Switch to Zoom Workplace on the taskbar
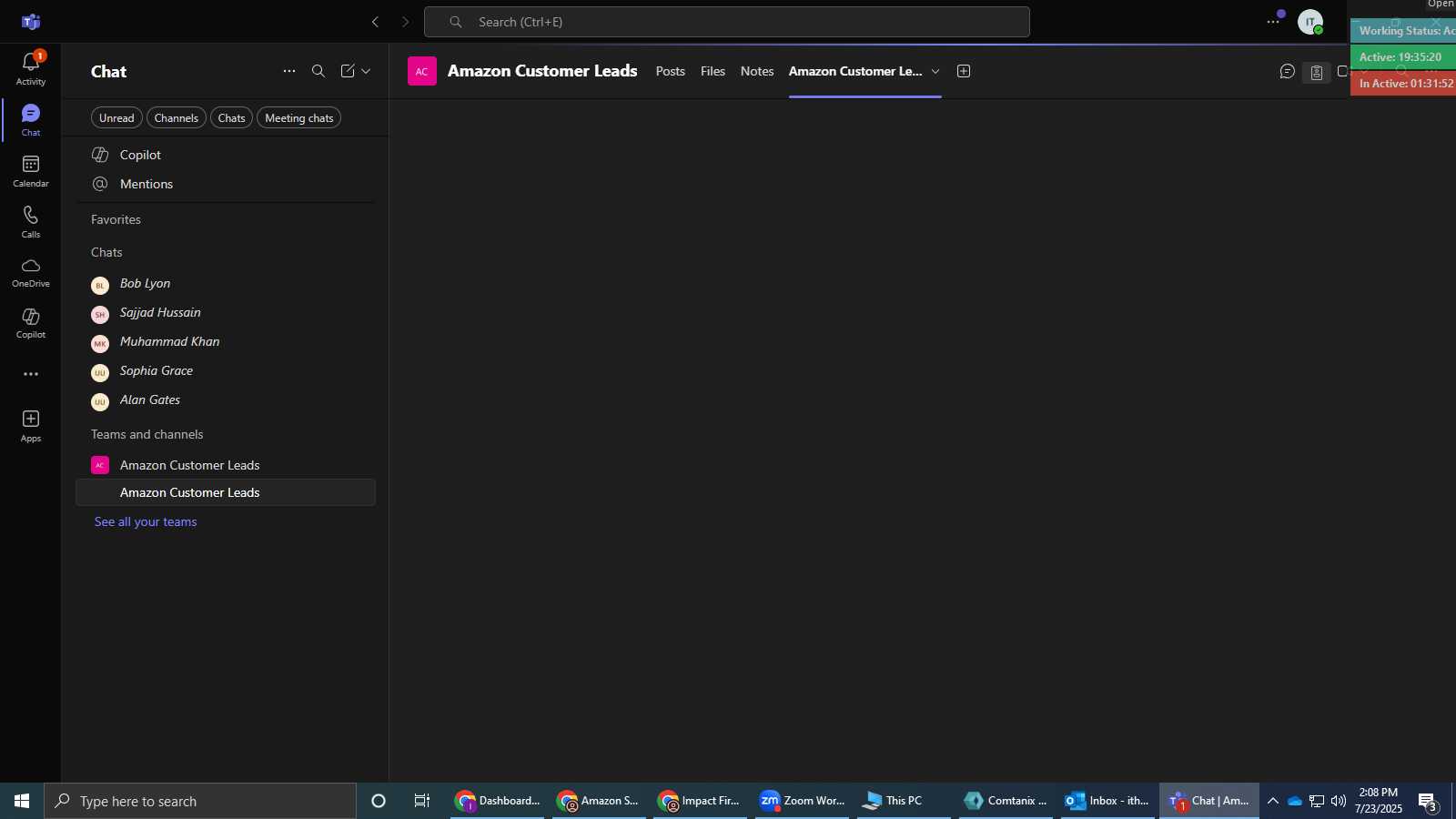This screenshot has height=819, width=1456. click(803, 801)
